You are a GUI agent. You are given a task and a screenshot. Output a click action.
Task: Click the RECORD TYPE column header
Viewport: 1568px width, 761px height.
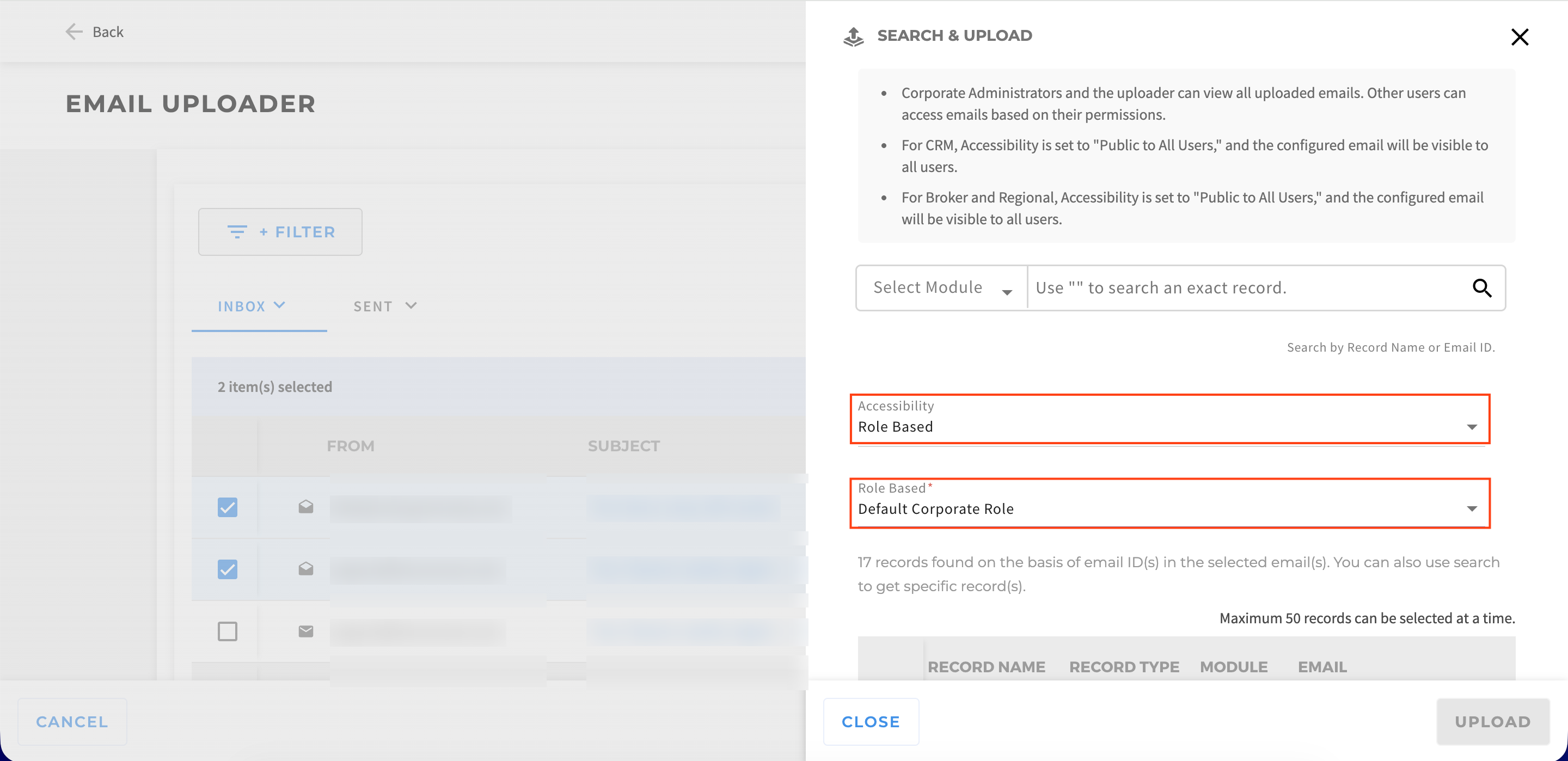(x=1124, y=667)
